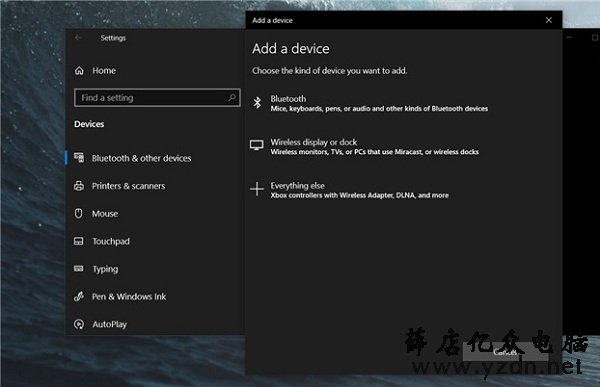Click the Pen & Windows Ink icon
The height and width of the screenshot is (387, 600).
(x=79, y=296)
